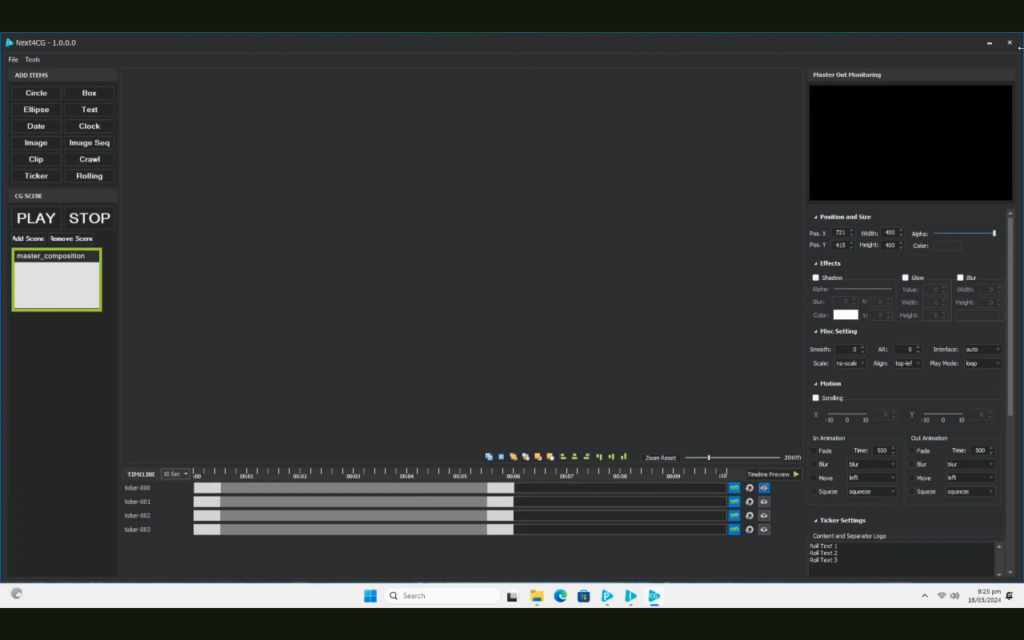Viewport: 1024px width, 640px height.
Task: Align items to horizontal center
Action: (x=575, y=456)
